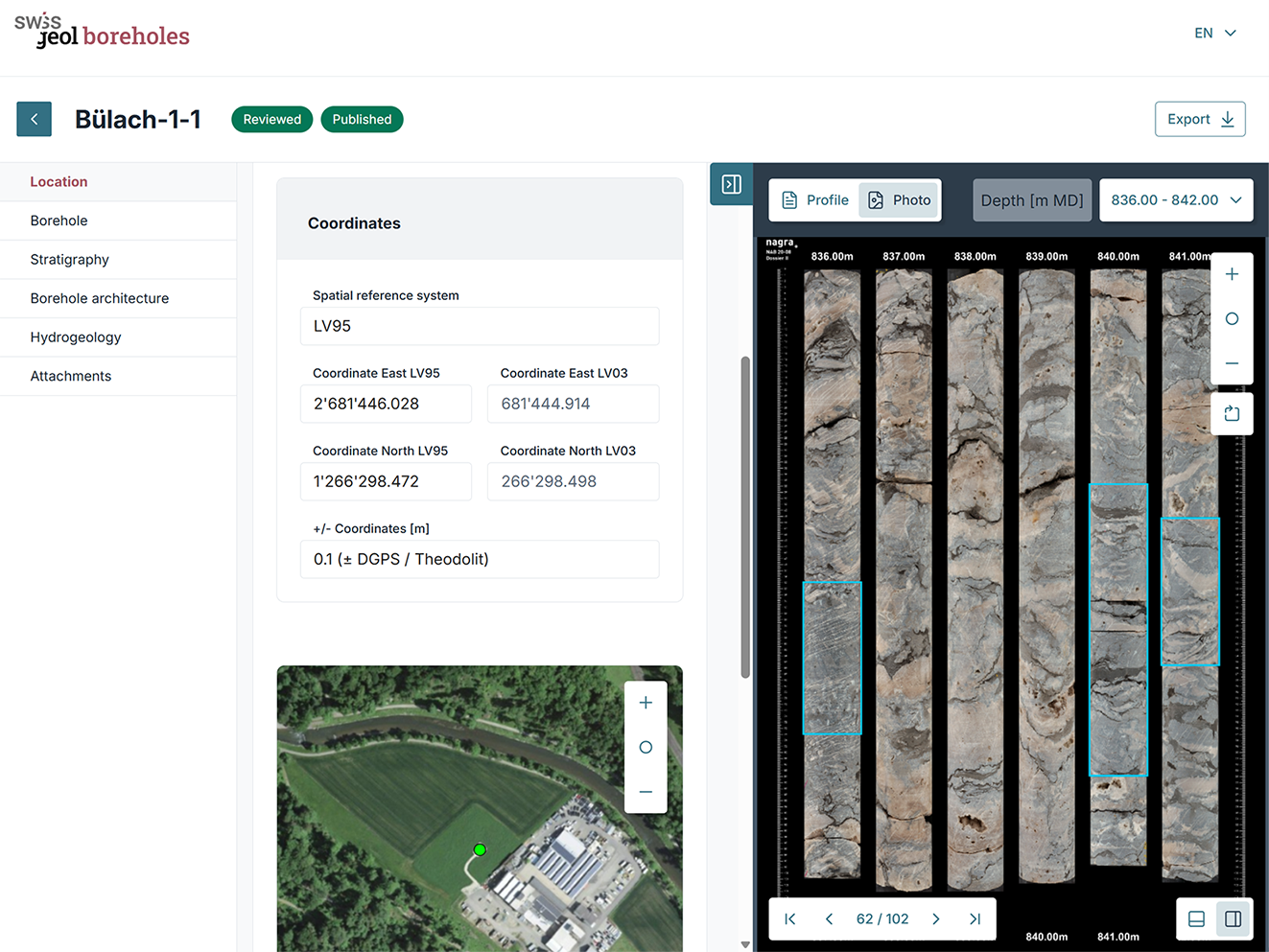Image resolution: width=1269 pixels, height=952 pixels.
Task: Collapse the side panel with the panel toggle icon
Action: (x=731, y=184)
